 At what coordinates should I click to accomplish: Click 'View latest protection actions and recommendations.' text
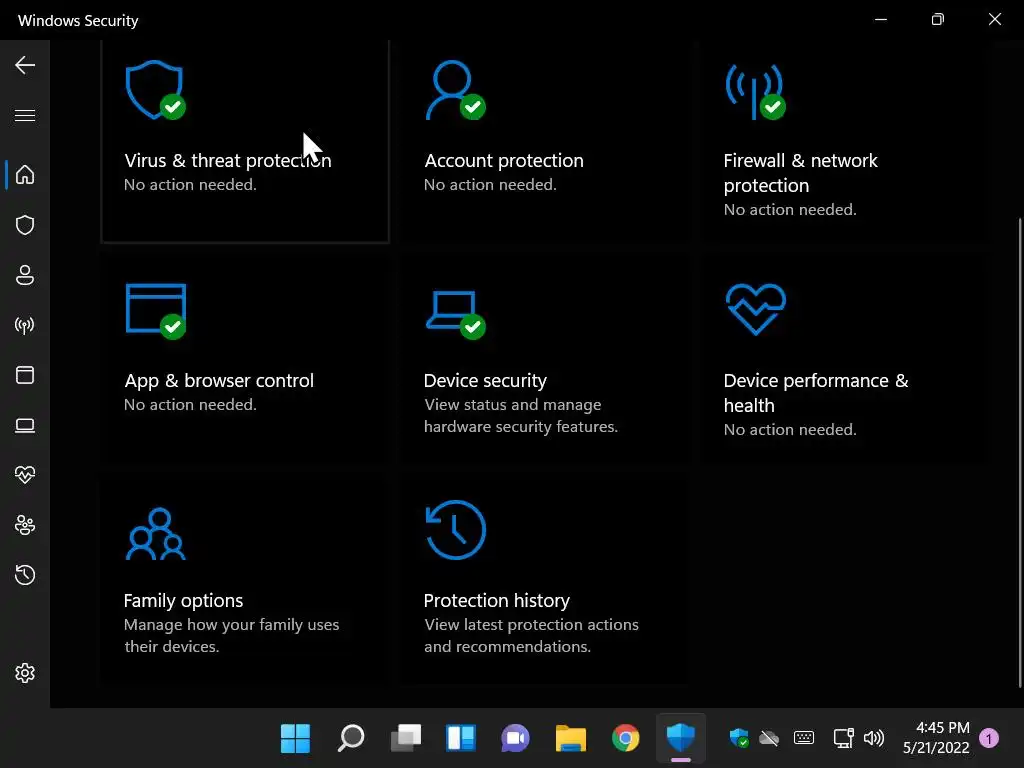pyautogui.click(x=531, y=635)
